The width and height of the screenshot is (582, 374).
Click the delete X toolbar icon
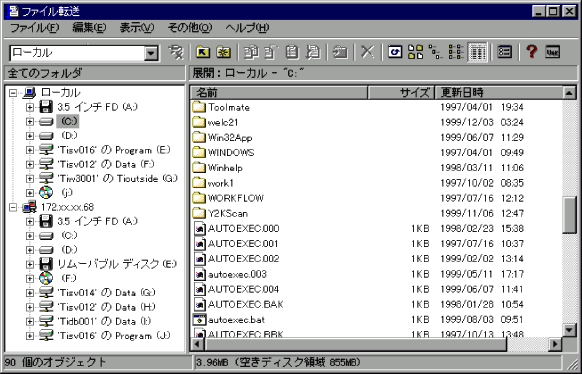pos(367,52)
